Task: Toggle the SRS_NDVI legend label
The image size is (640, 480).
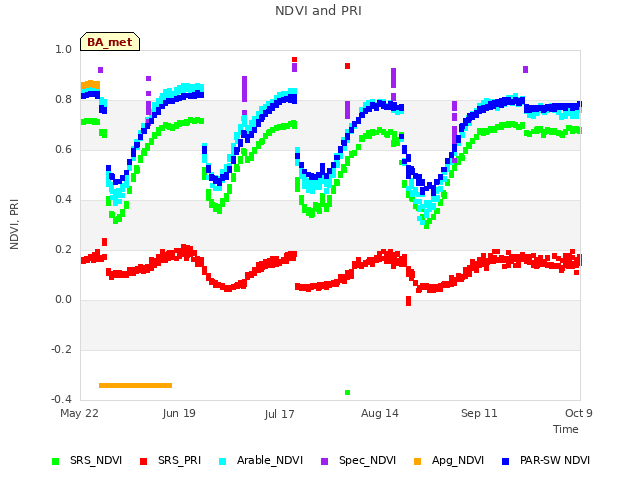Action: coord(96,460)
